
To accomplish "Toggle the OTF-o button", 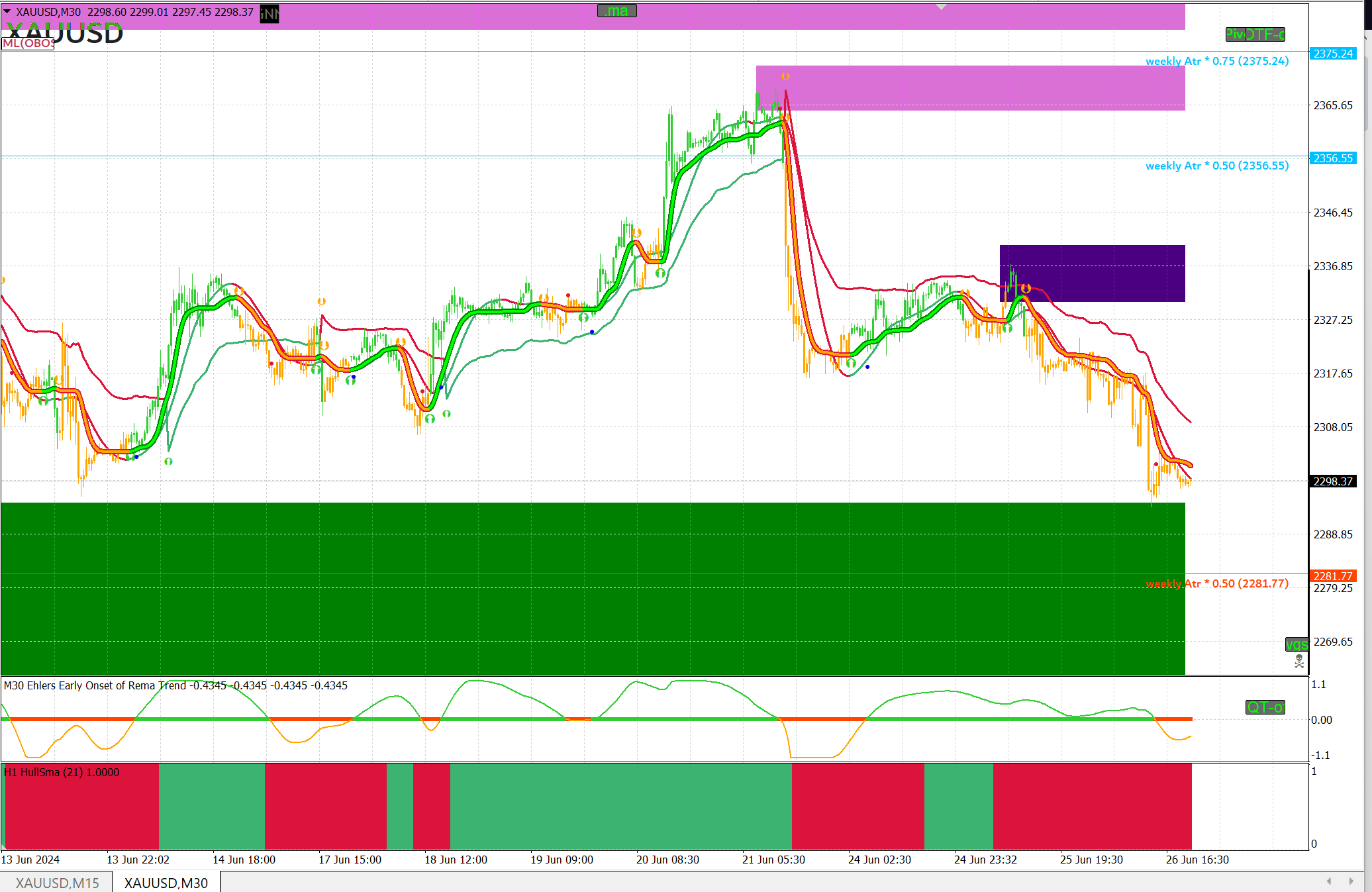I will (1266, 34).
